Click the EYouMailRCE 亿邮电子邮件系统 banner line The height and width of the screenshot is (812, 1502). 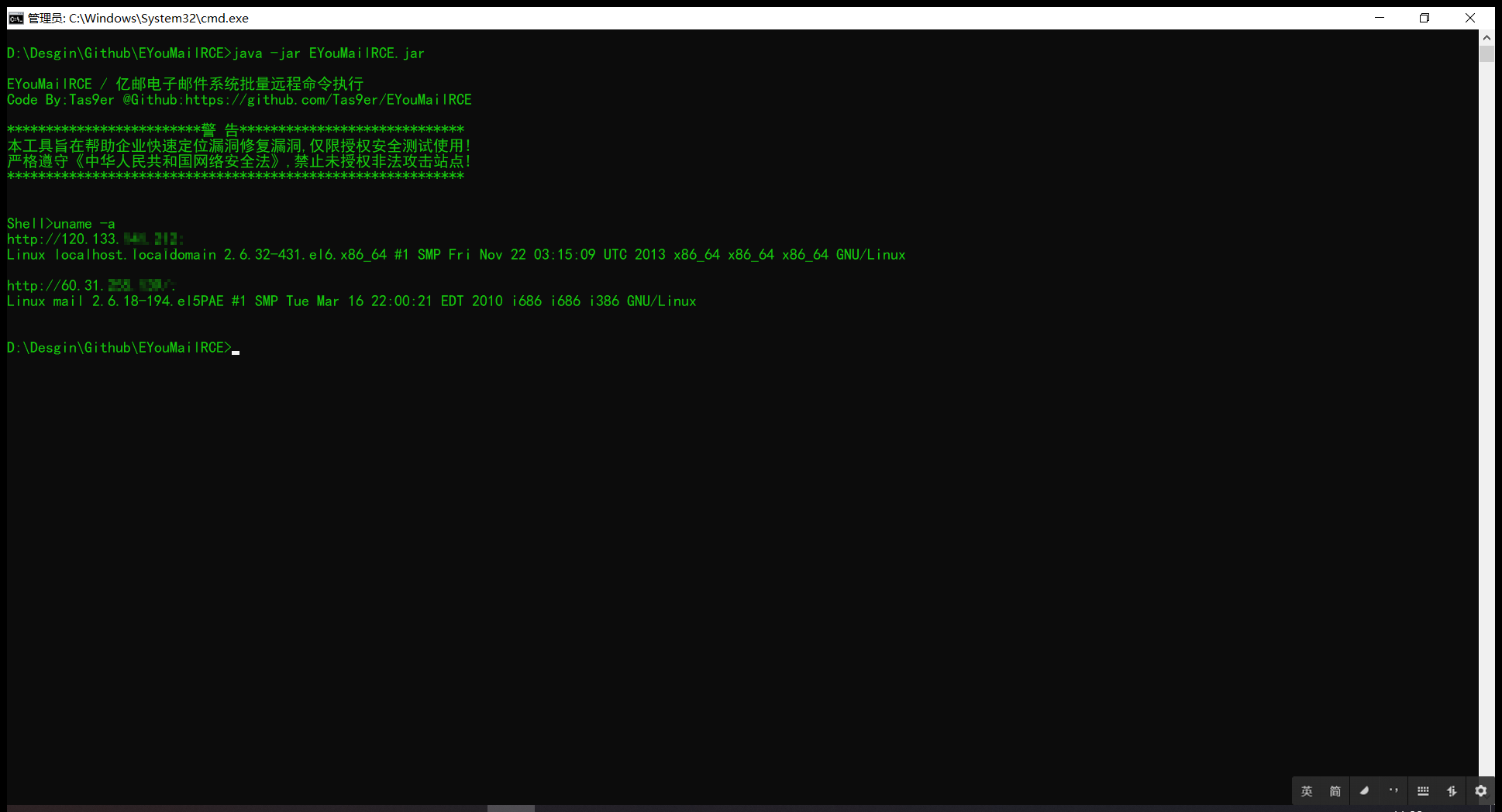[x=185, y=84]
